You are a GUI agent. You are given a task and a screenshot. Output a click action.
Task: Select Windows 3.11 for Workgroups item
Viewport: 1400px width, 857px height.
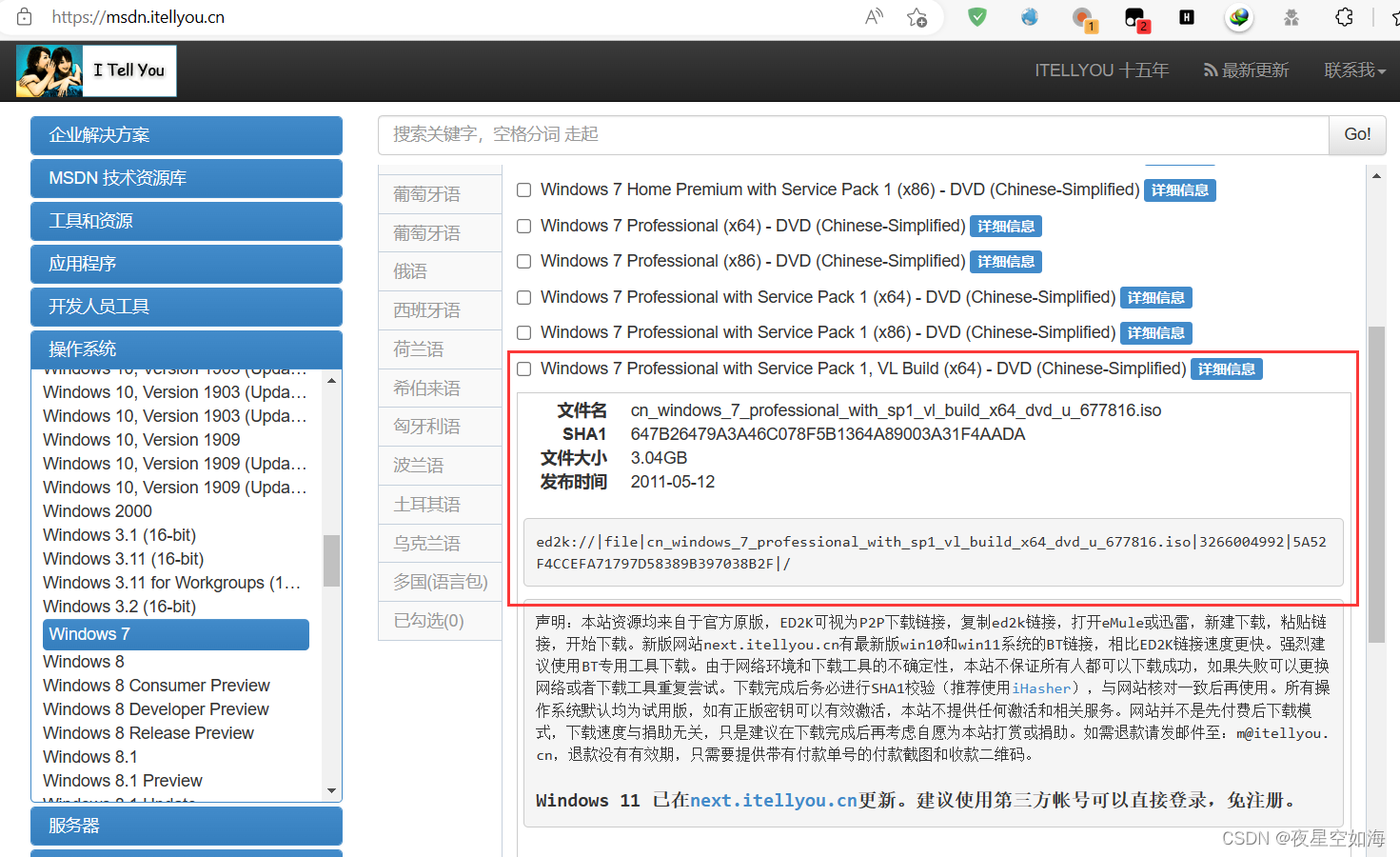(172, 583)
